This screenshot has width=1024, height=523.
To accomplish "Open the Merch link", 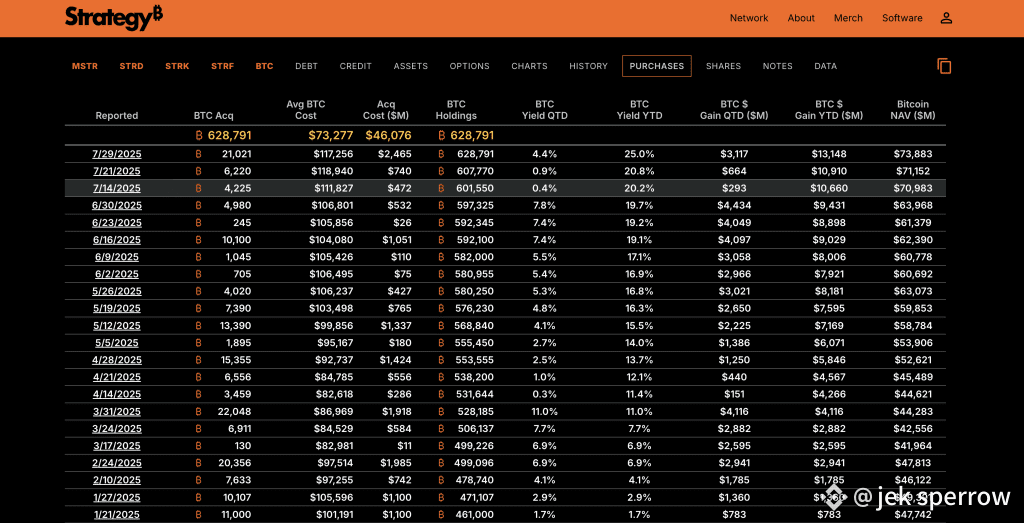I will [x=848, y=18].
